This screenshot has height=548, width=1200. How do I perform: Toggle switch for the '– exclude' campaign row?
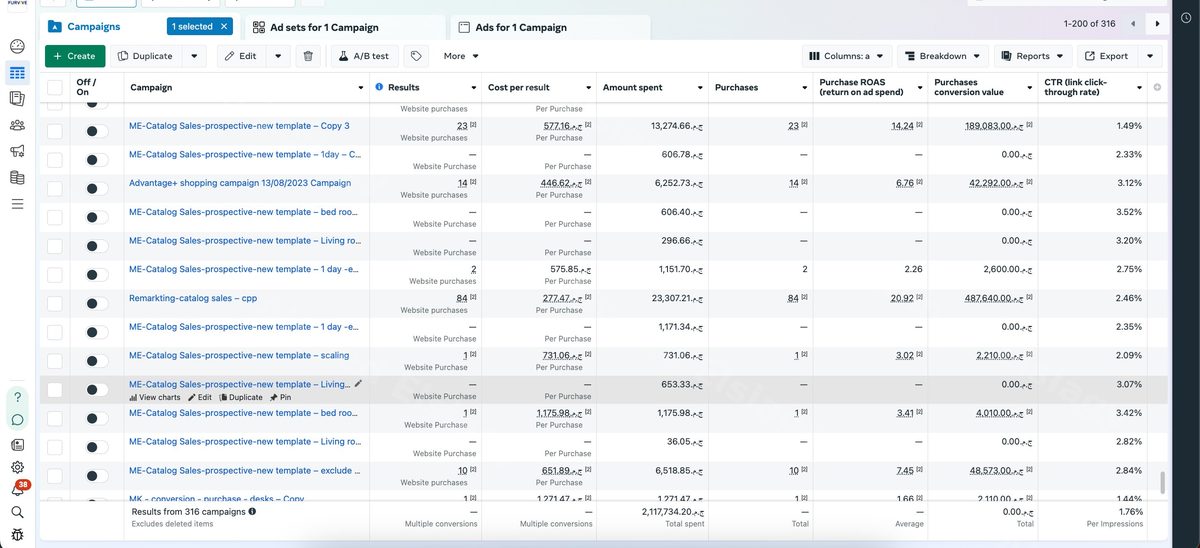point(97,476)
